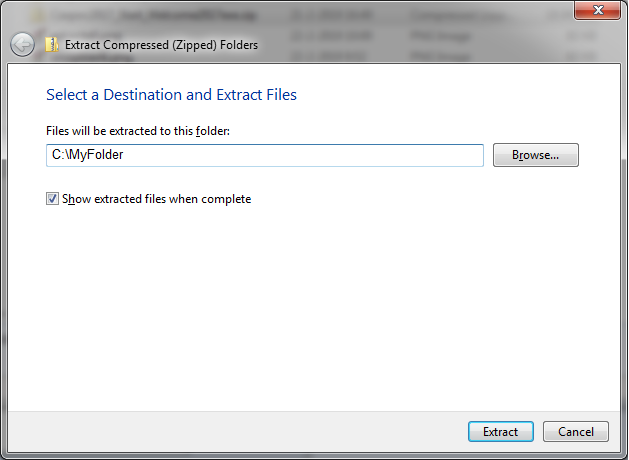629x460 pixels.
Task: Click heading "Select a Destination and Extract Files"
Action: click(171, 95)
